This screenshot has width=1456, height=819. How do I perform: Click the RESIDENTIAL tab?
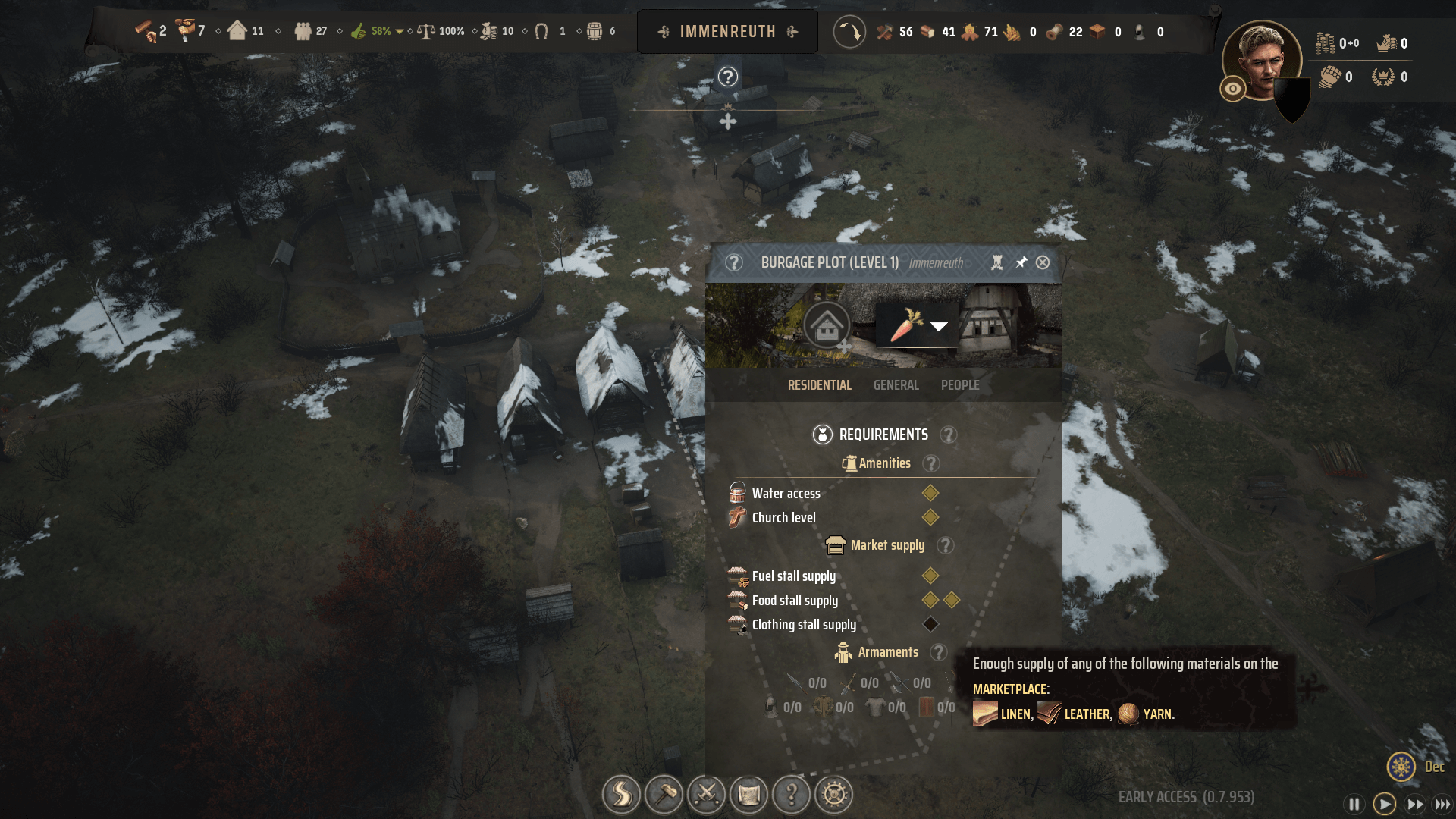[819, 385]
